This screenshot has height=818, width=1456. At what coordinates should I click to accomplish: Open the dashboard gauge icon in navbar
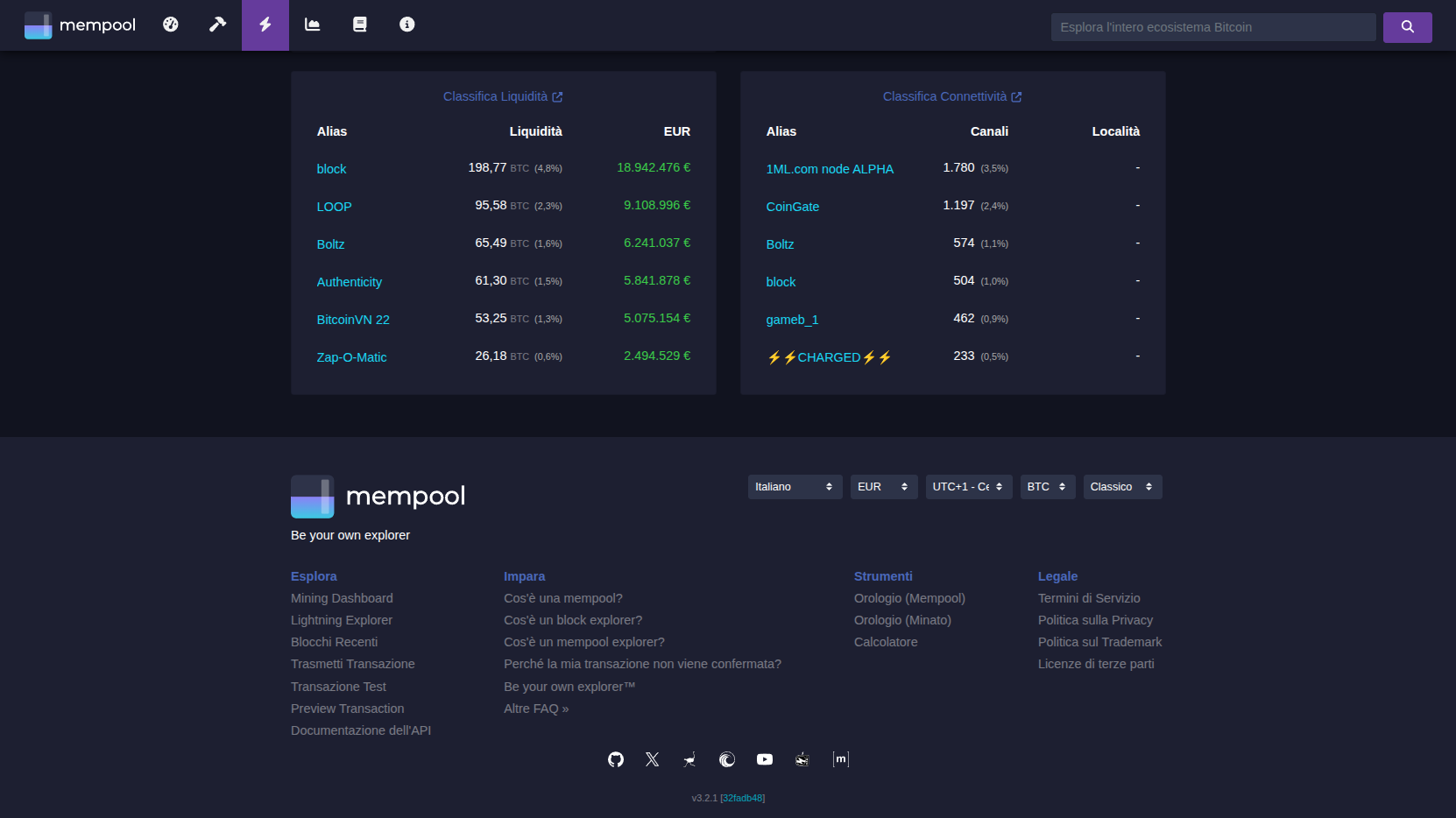point(171,25)
